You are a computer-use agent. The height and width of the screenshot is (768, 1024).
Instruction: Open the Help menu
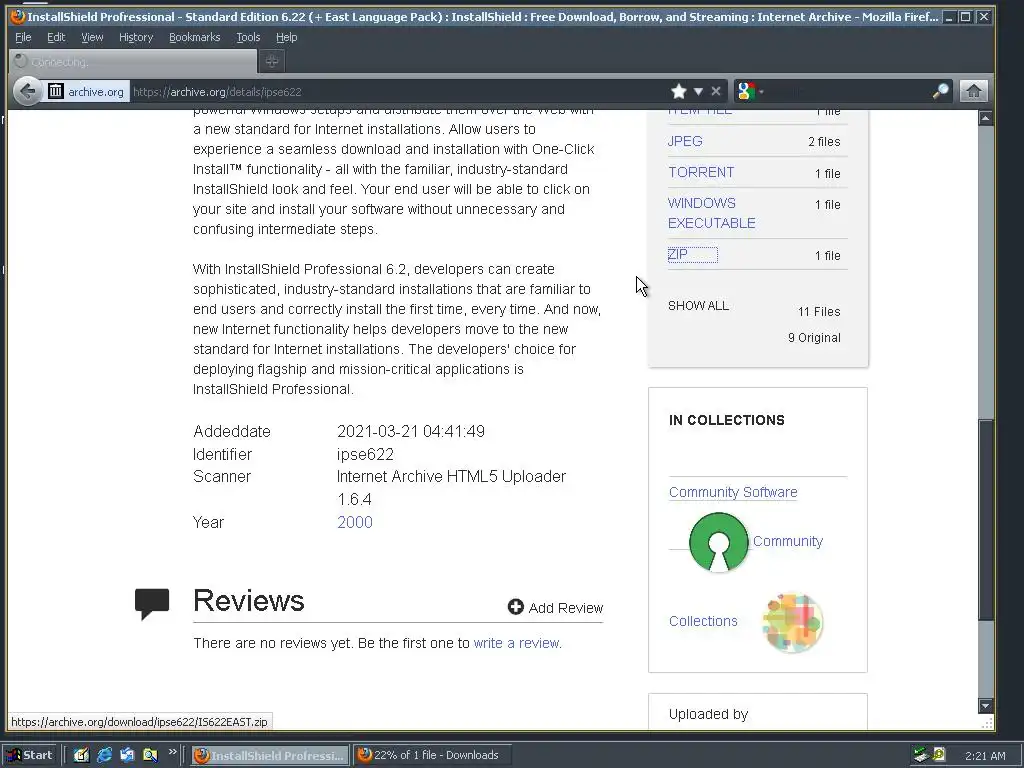[287, 37]
